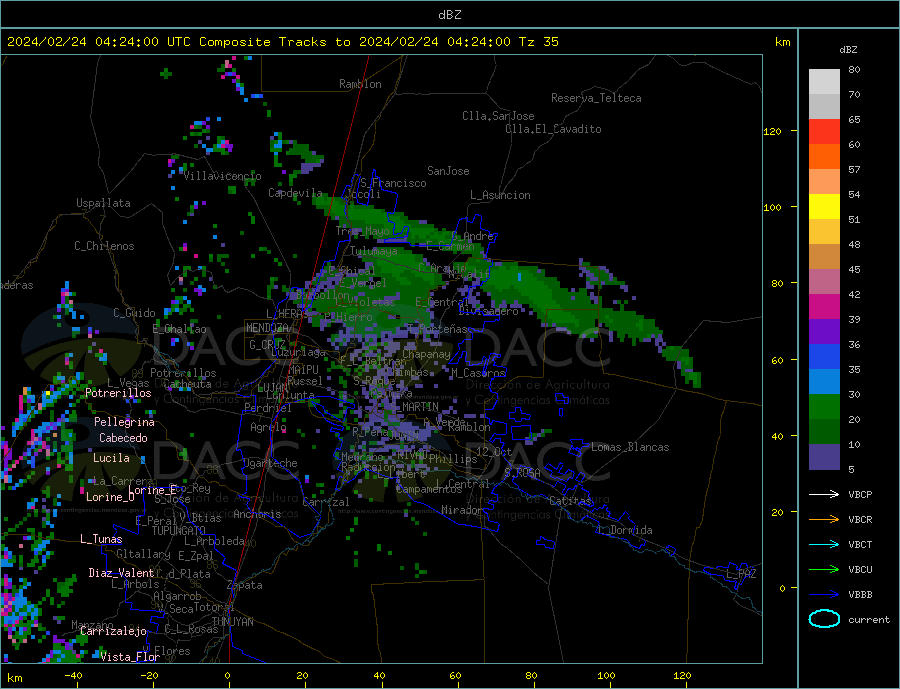Click the Carrizal label

[326, 502]
